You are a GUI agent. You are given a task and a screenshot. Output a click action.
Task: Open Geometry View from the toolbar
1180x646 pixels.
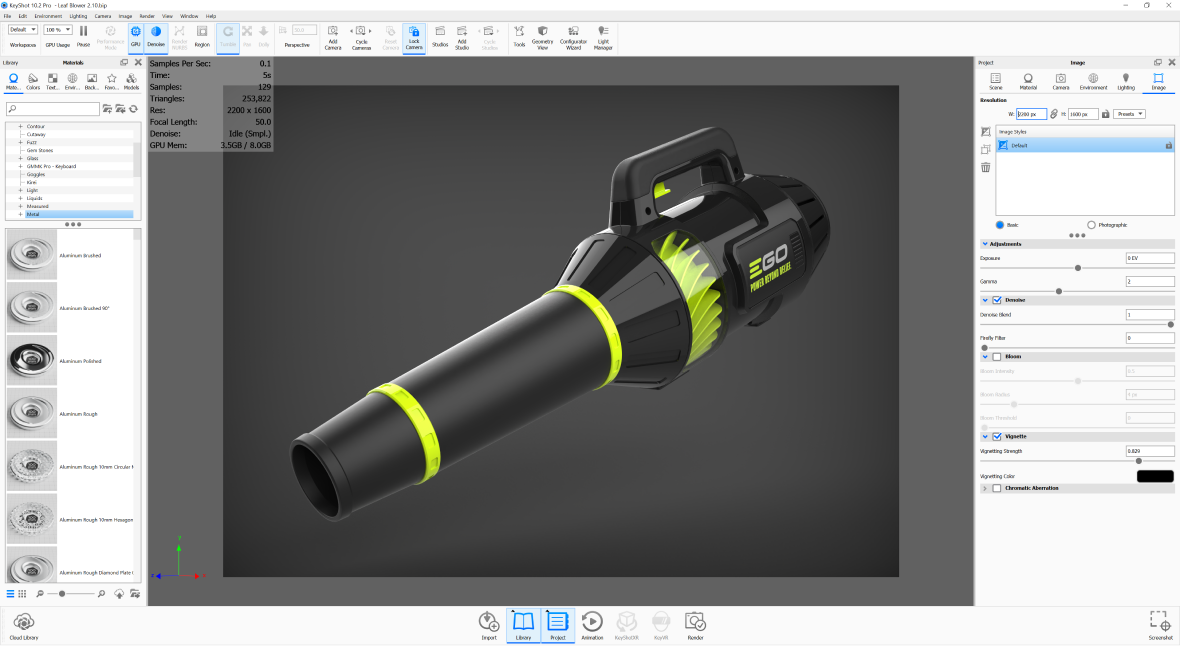543,36
